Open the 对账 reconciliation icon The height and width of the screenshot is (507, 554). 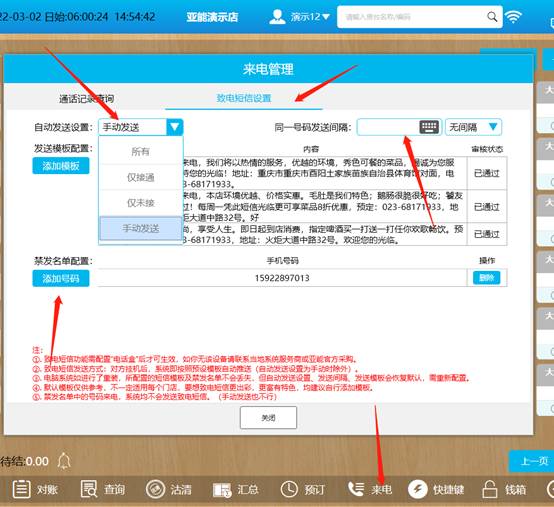pyautogui.click(x=22, y=489)
